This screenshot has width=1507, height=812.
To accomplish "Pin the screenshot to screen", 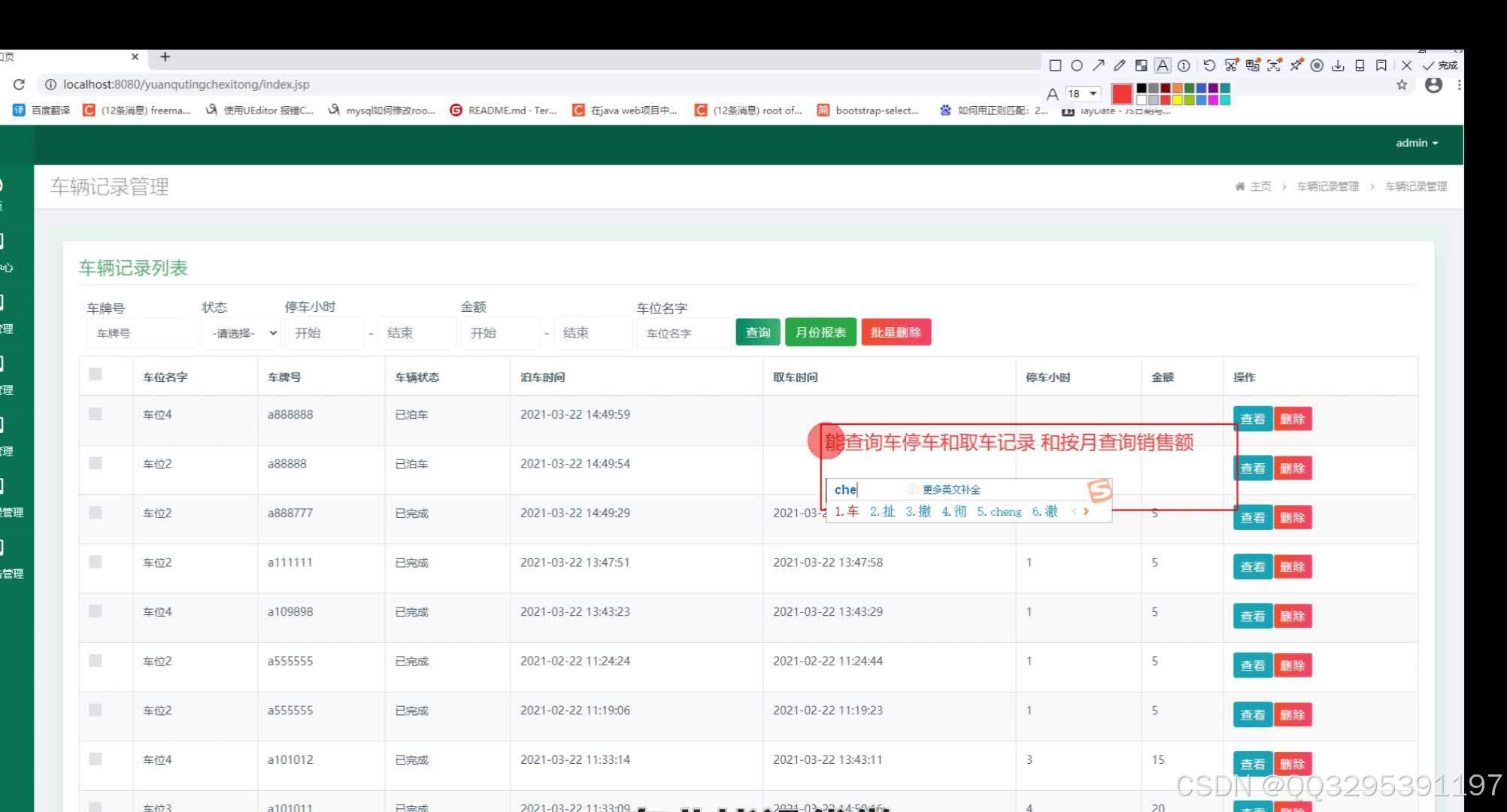I will pos(1296,65).
